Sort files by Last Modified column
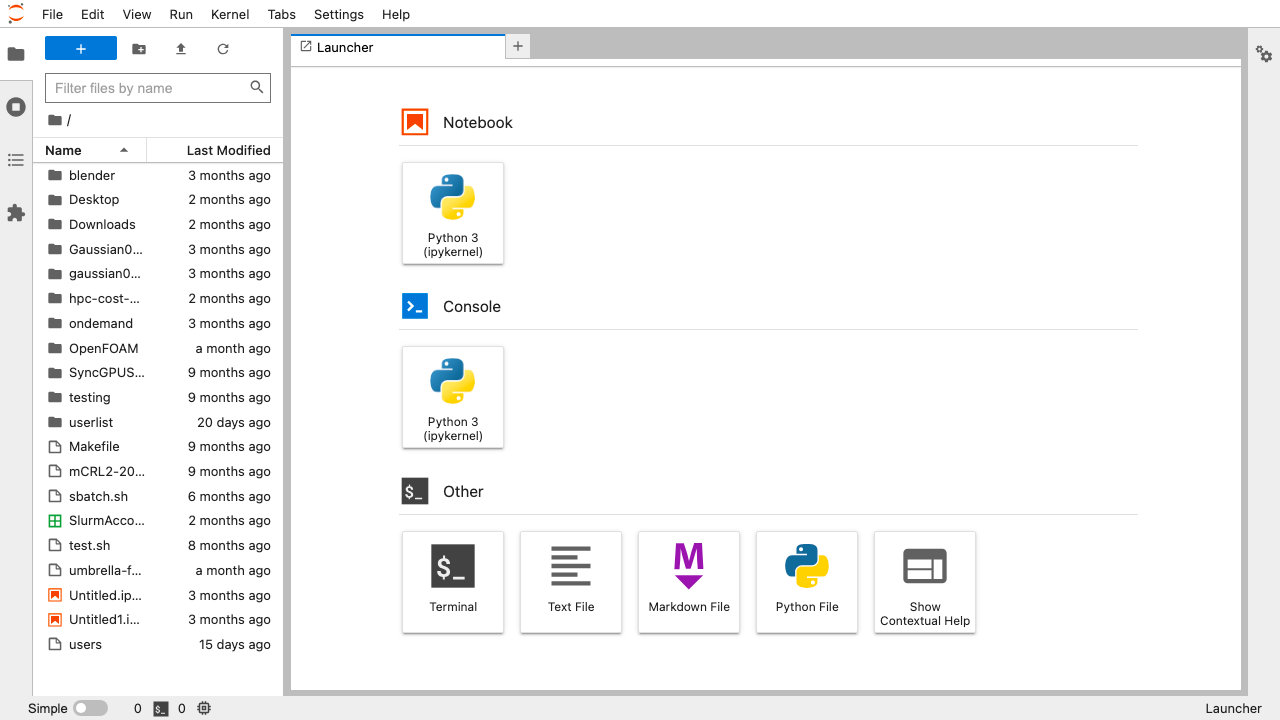The width and height of the screenshot is (1280, 720). pyautogui.click(x=228, y=150)
